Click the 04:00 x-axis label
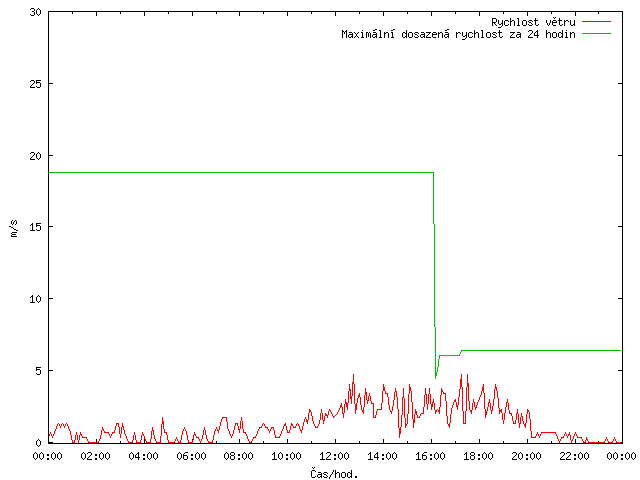The width and height of the screenshot is (640, 480). [143, 456]
